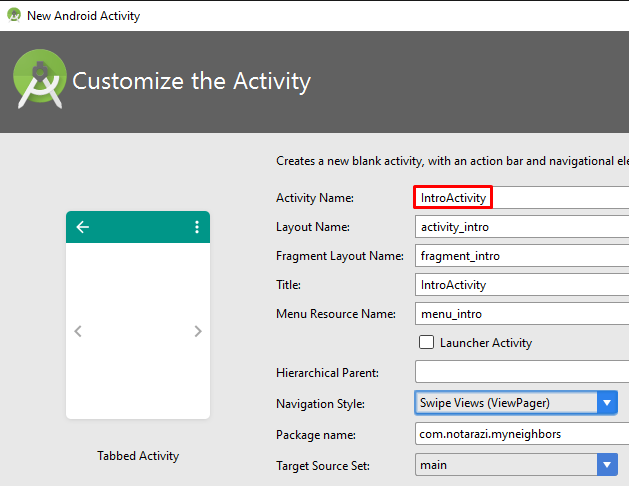The width and height of the screenshot is (629, 486).
Task: Click the 'Layout Name:' label
Action: point(313,227)
